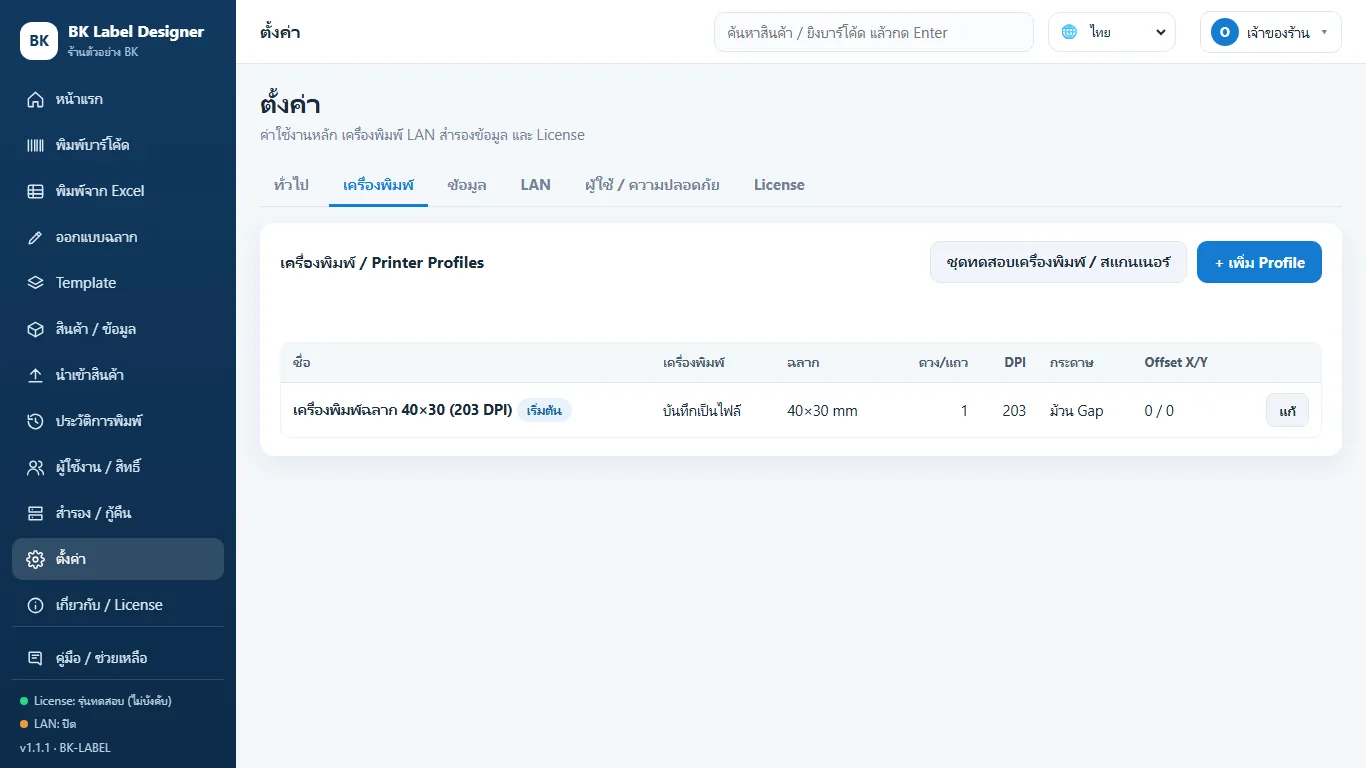Open the ผู้ใช้ / ความปลอดภัย tab
The width and height of the screenshot is (1366, 768).
pyautogui.click(x=652, y=185)
